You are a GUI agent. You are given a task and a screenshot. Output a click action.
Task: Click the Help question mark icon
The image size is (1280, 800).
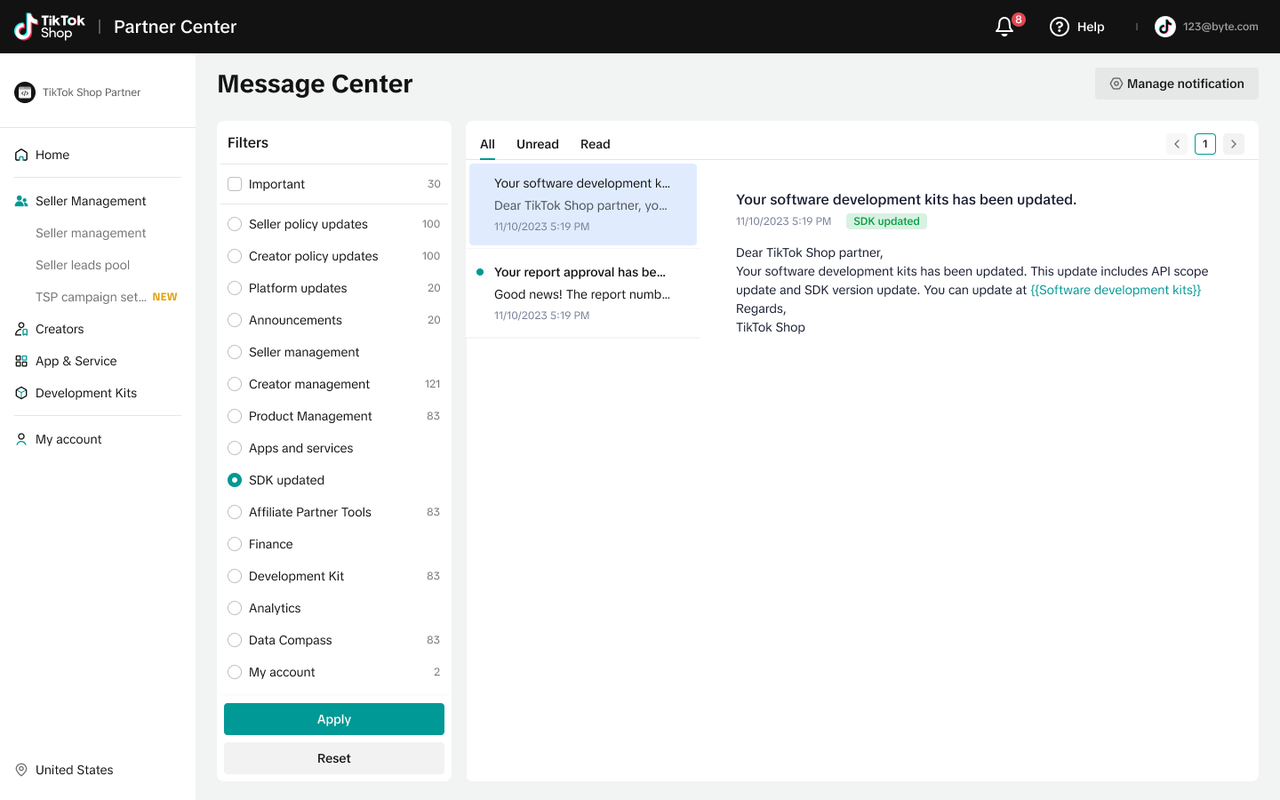tap(1059, 27)
